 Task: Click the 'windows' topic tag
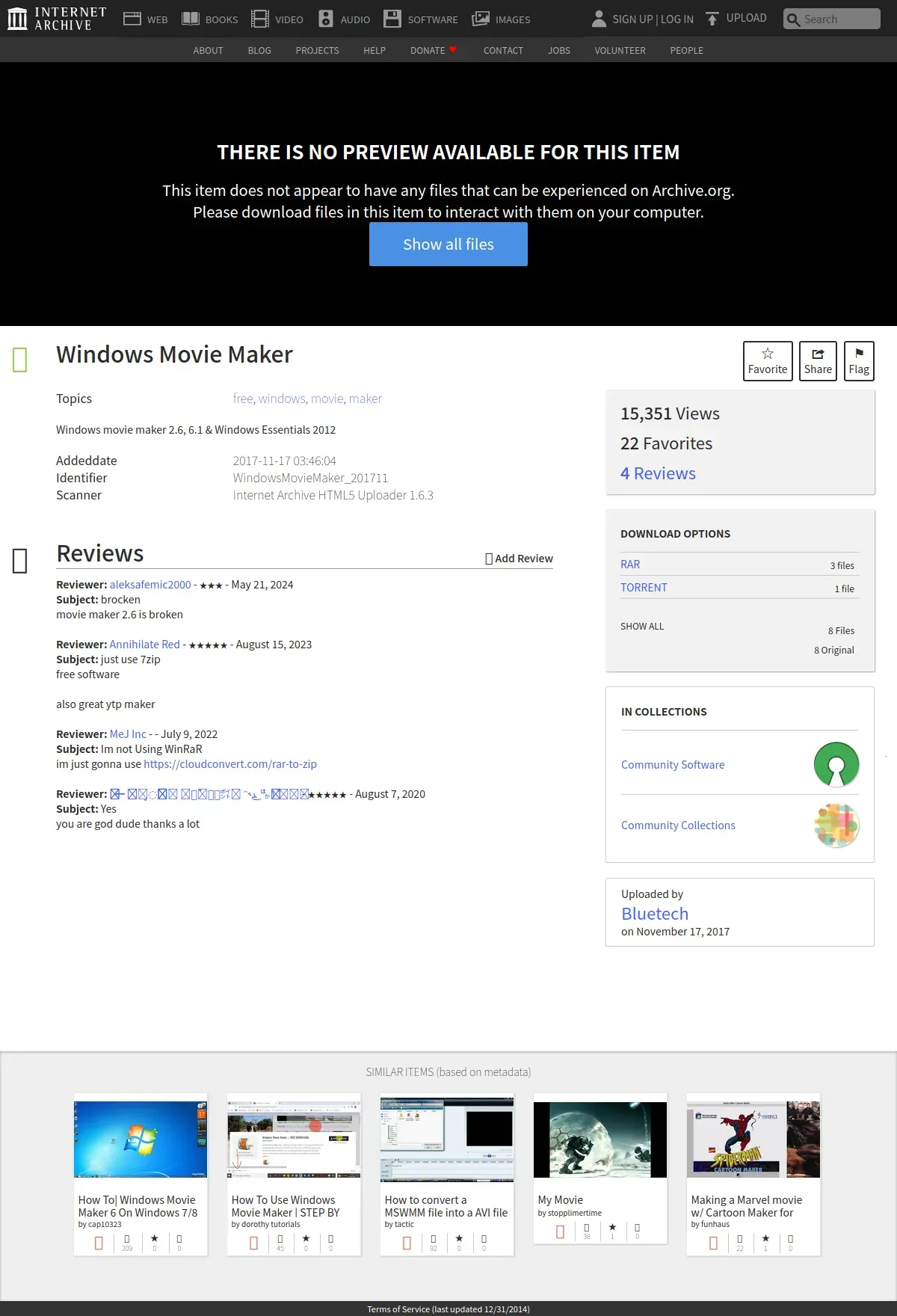pyautogui.click(x=282, y=399)
